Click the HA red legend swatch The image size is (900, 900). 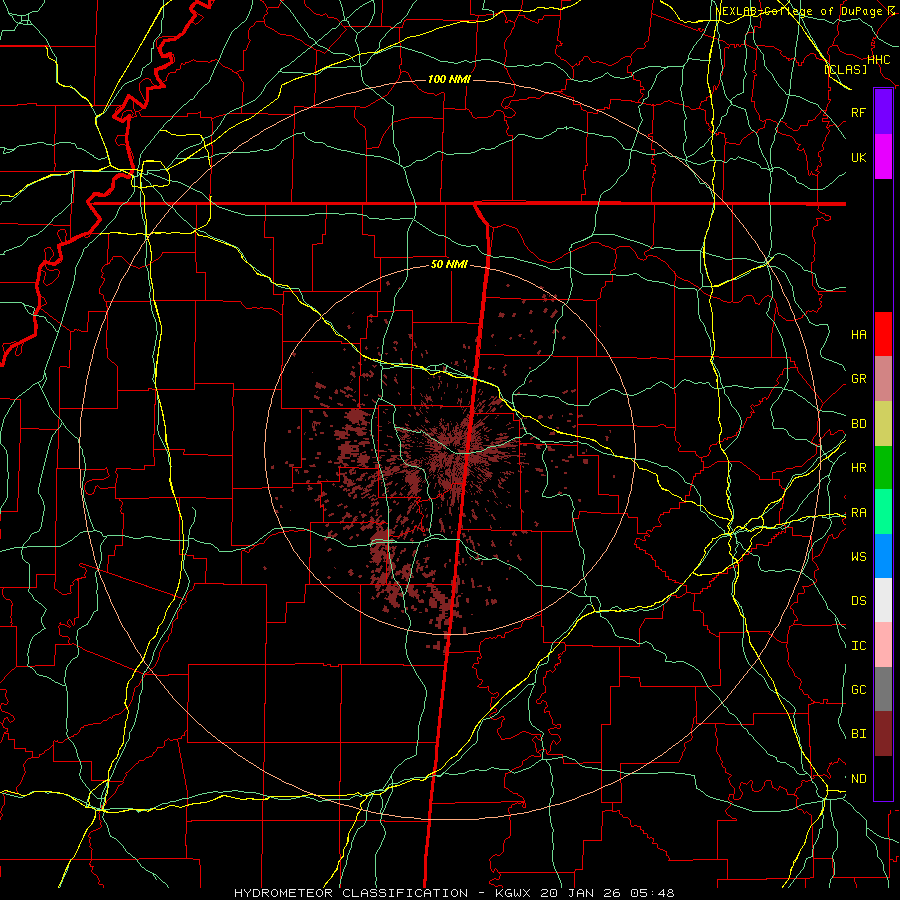[x=883, y=334]
